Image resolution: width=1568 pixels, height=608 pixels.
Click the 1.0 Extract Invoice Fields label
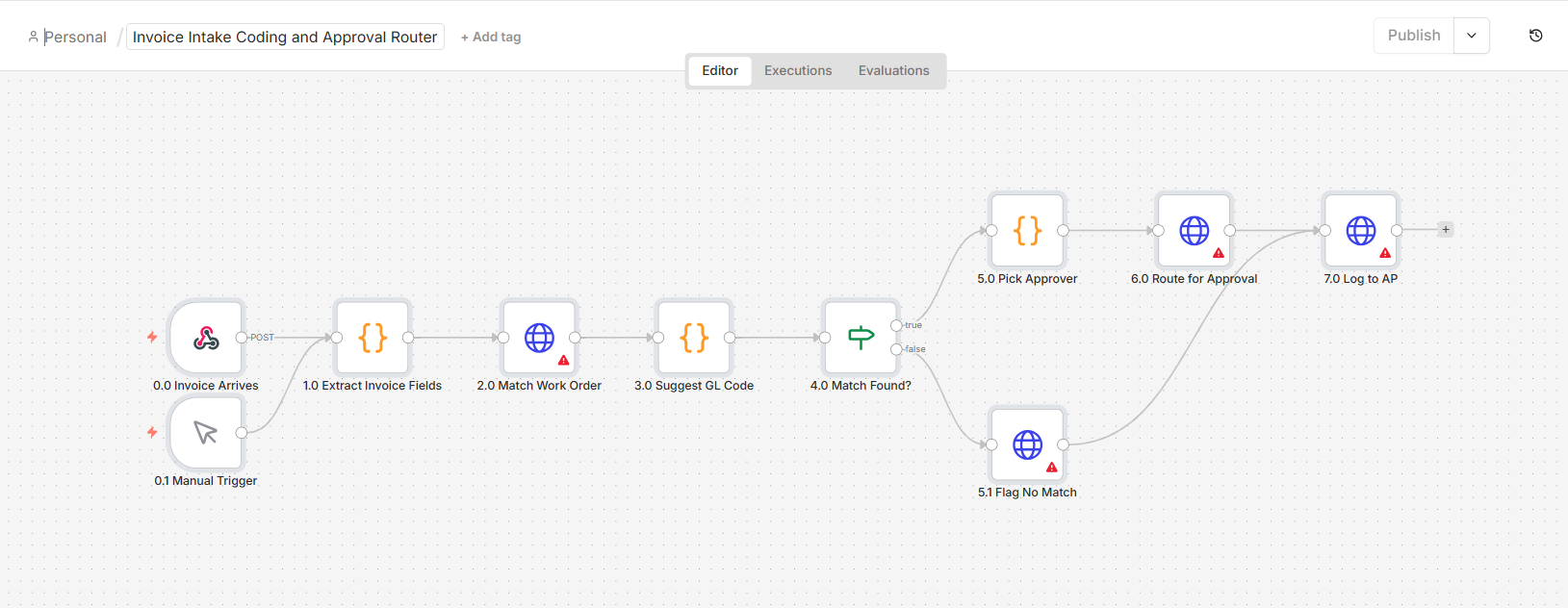click(x=373, y=386)
